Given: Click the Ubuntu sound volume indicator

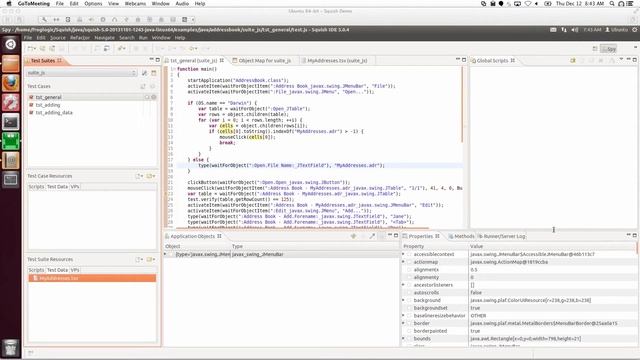Looking at the screenshot, I should 575,30.
